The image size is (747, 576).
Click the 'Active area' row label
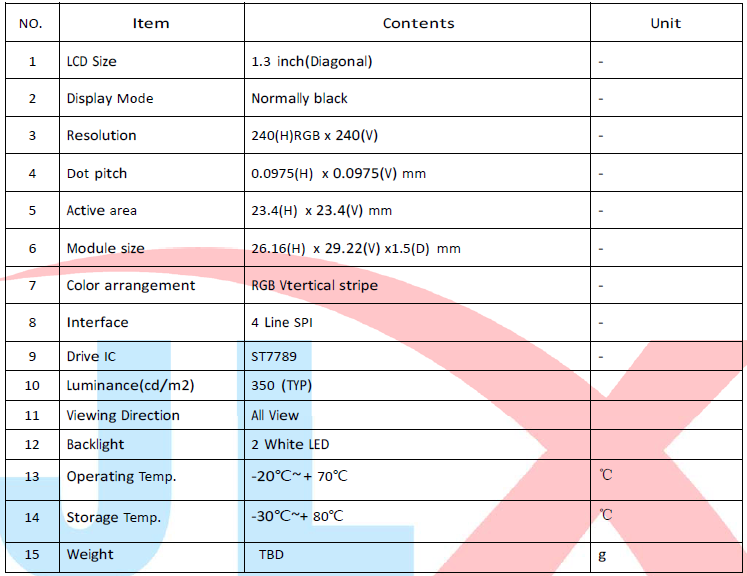pos(102,210)
